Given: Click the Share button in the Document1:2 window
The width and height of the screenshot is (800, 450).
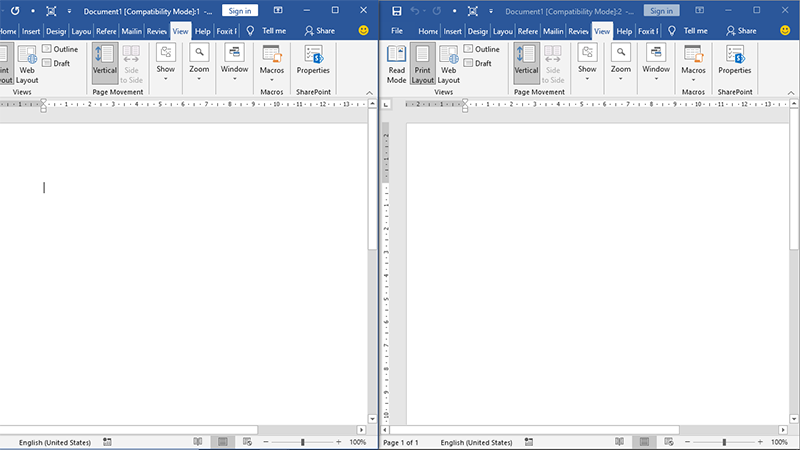Looking at the screenshot, I should coord(741,31).
